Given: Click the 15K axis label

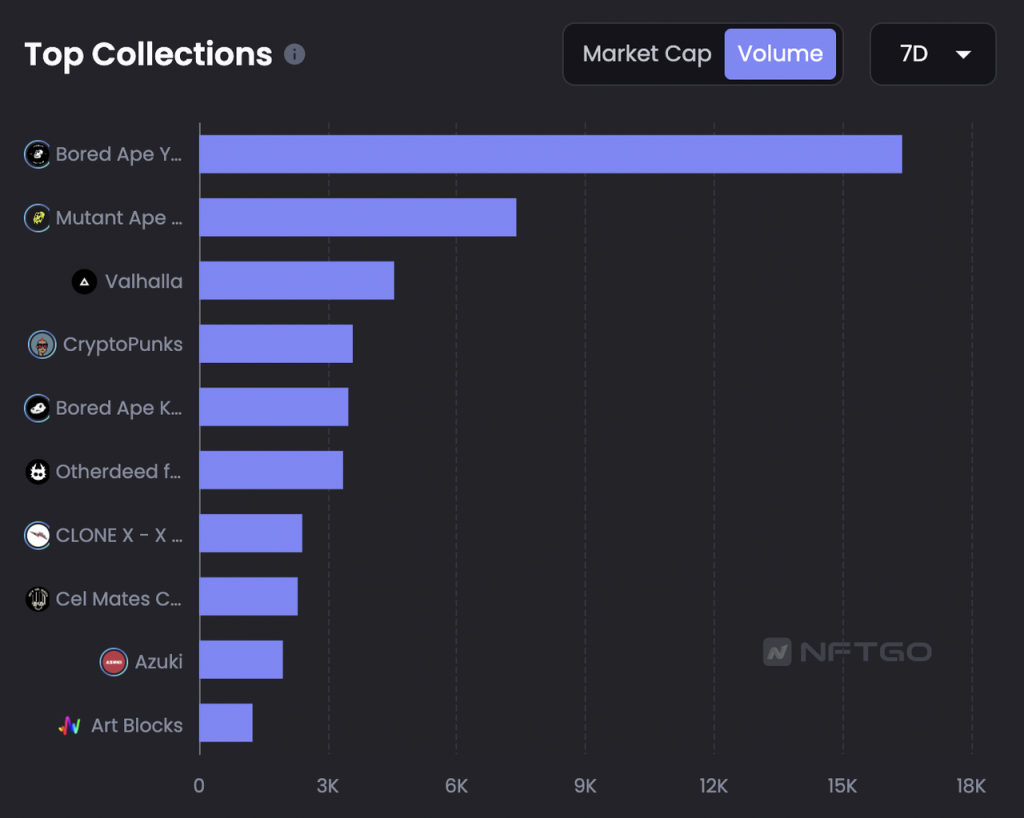Looking at the screenshot, I should (x=842, y=785).
